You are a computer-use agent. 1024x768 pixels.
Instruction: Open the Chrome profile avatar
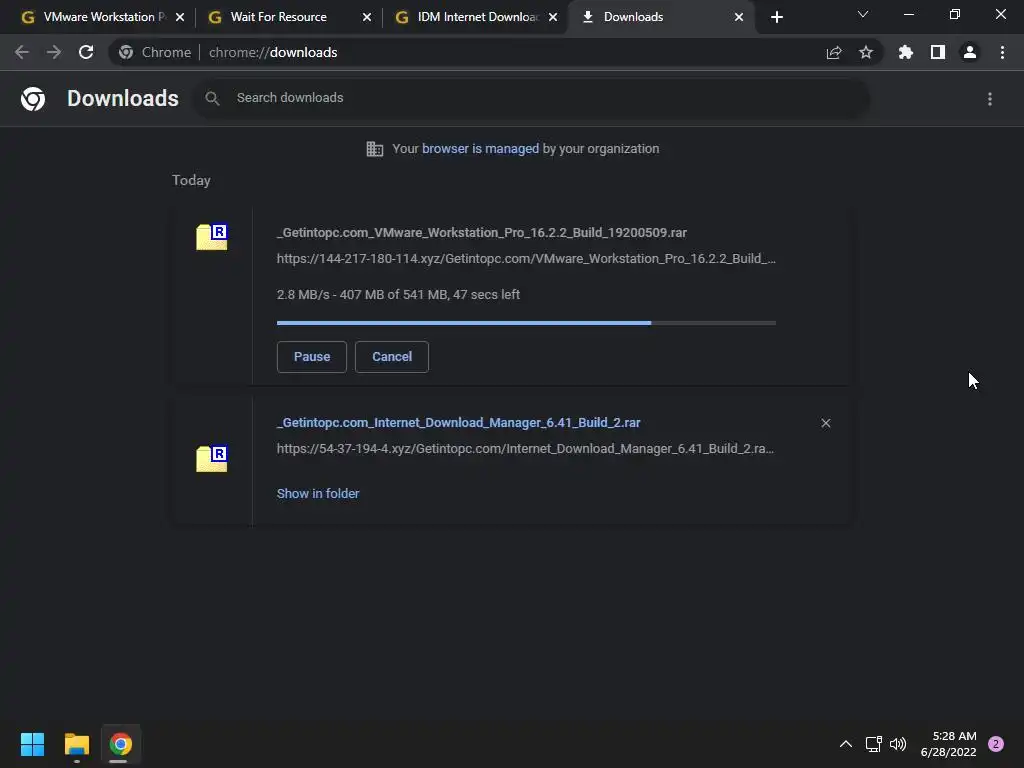(970, 52)
